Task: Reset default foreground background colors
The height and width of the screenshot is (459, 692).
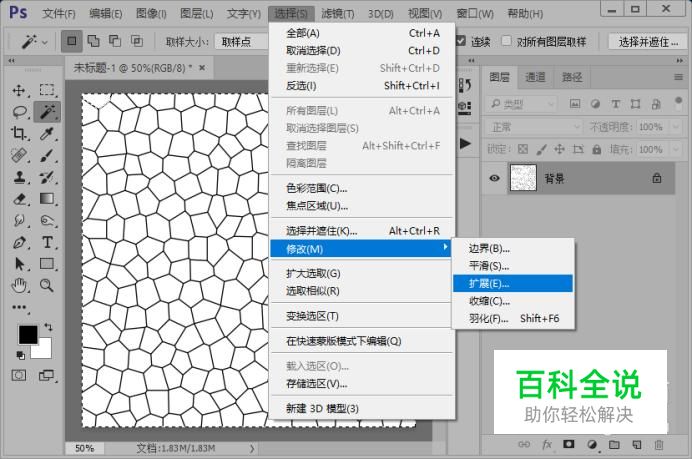Action: 20,355
